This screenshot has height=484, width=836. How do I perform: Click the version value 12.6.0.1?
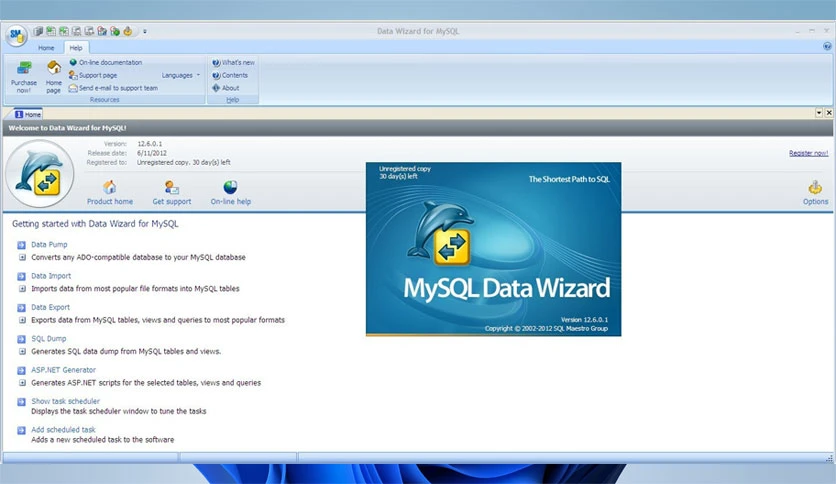click(x=149, y=144)
